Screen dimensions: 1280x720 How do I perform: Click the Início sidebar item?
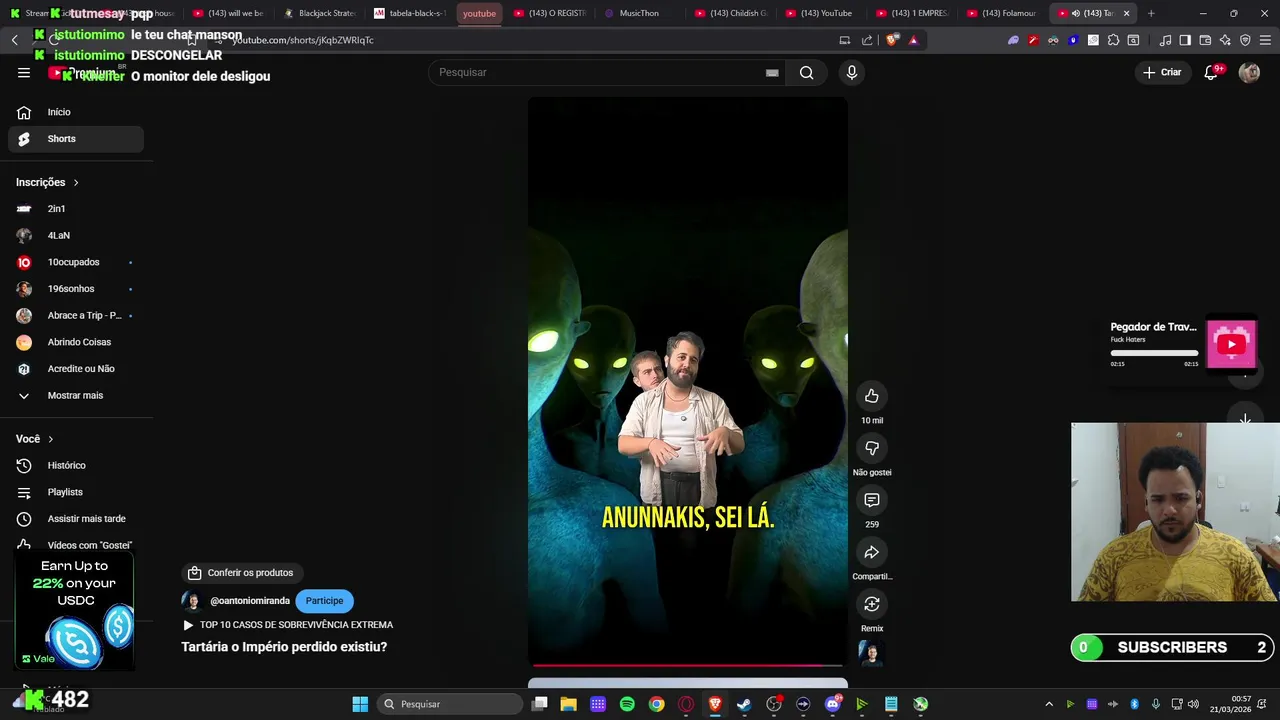[76, 112]
